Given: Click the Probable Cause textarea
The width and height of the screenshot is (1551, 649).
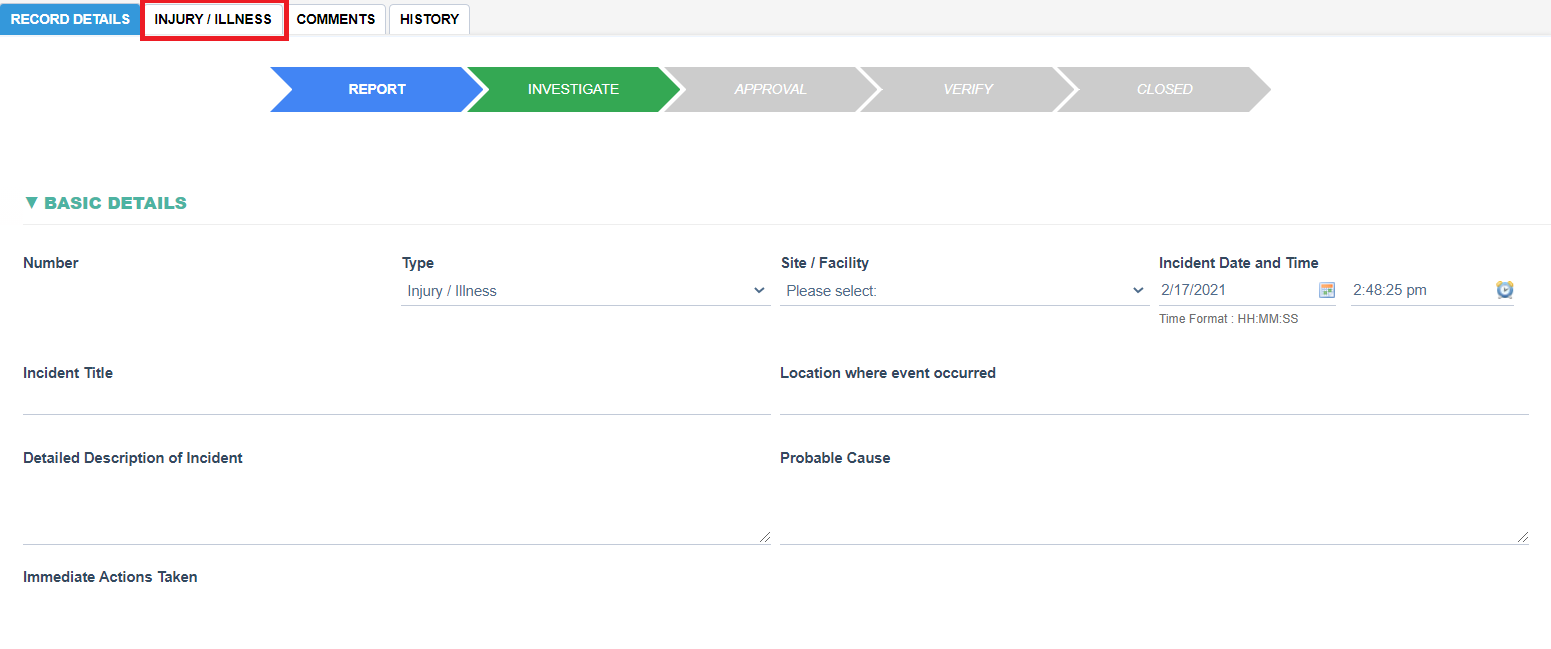Looking at the screenshot, I should [1153, 512].
